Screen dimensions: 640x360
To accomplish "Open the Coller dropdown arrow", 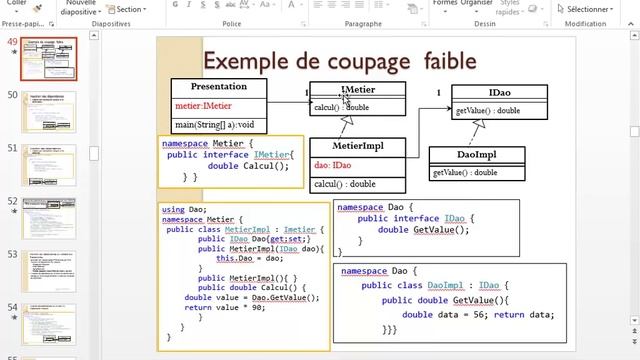I will click(17, 11).
